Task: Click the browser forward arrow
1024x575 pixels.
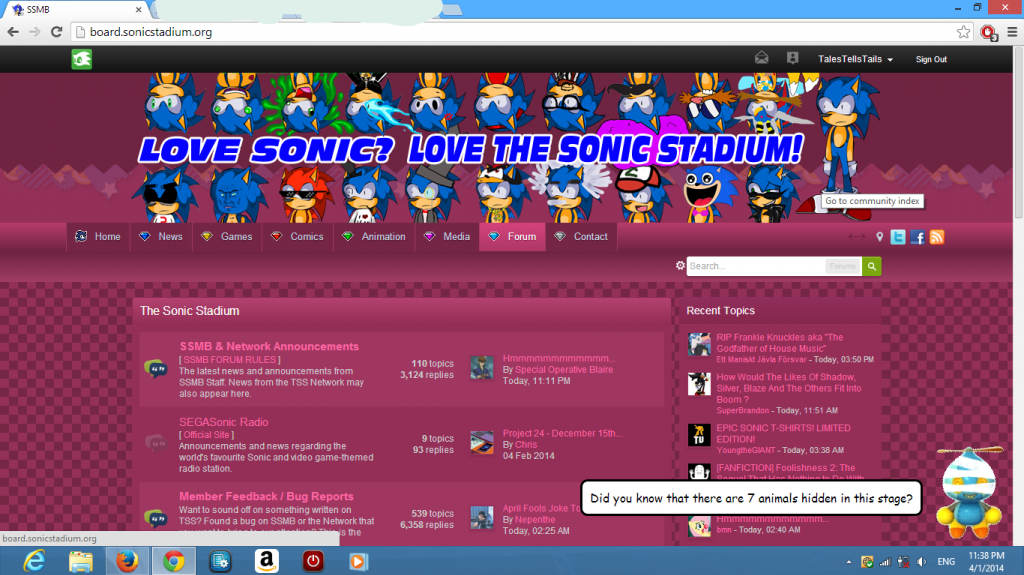Action: 35,31
